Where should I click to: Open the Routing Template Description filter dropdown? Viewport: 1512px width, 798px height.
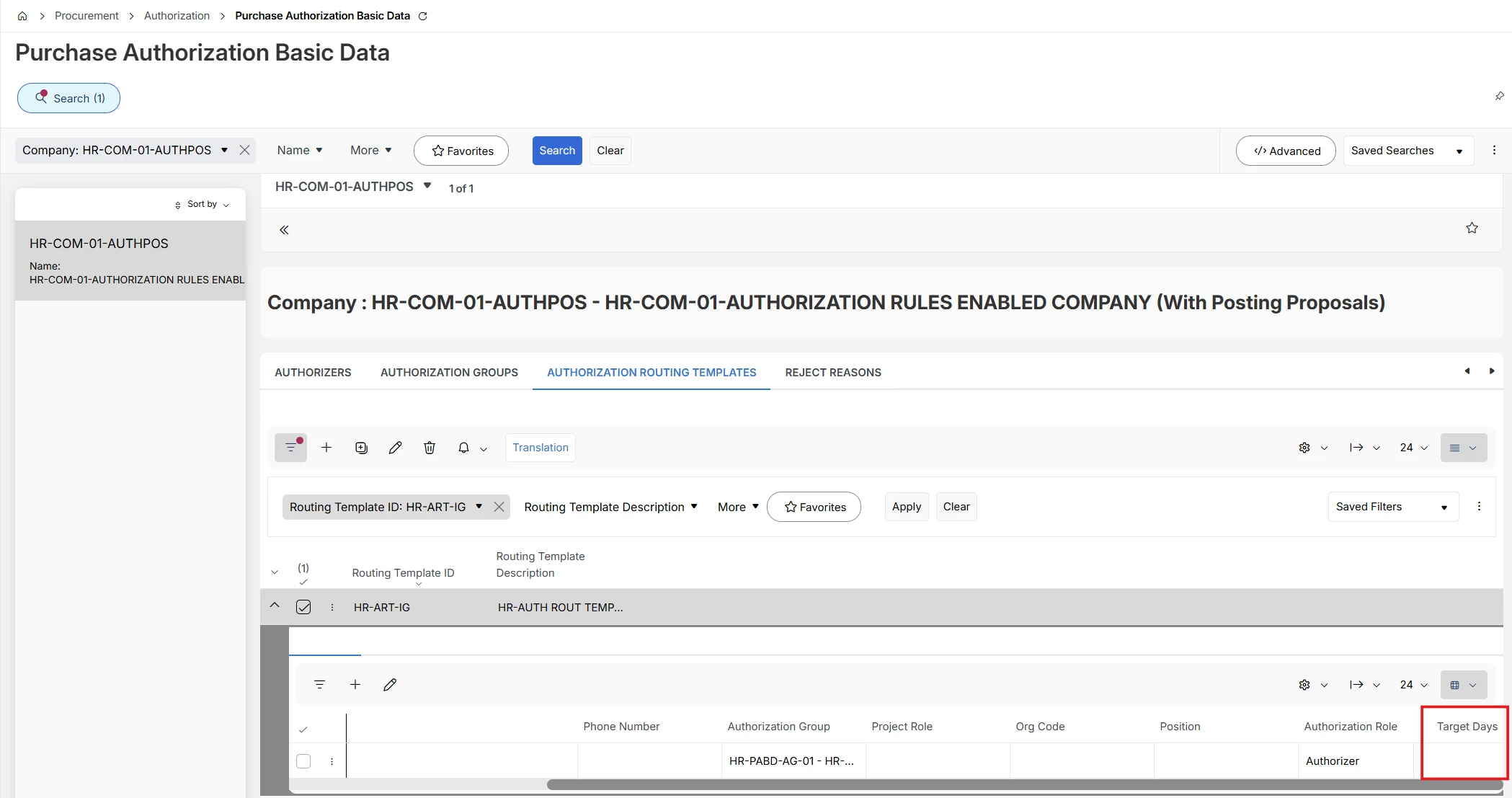click(x=610, y=507)
